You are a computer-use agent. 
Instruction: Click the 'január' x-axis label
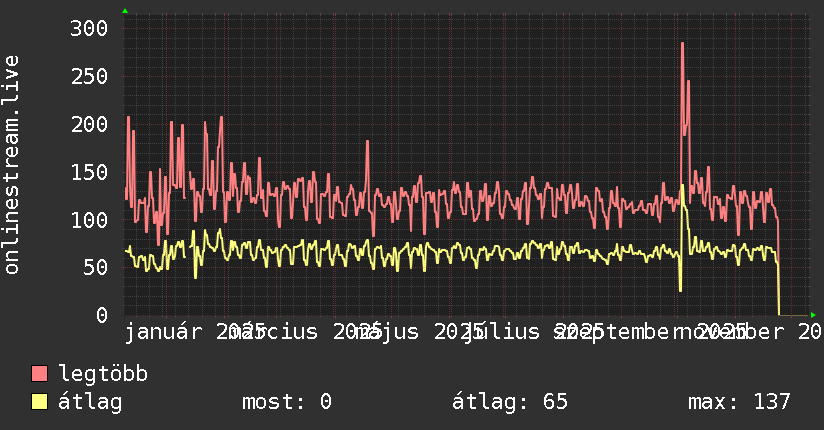(x=163, y=332)
